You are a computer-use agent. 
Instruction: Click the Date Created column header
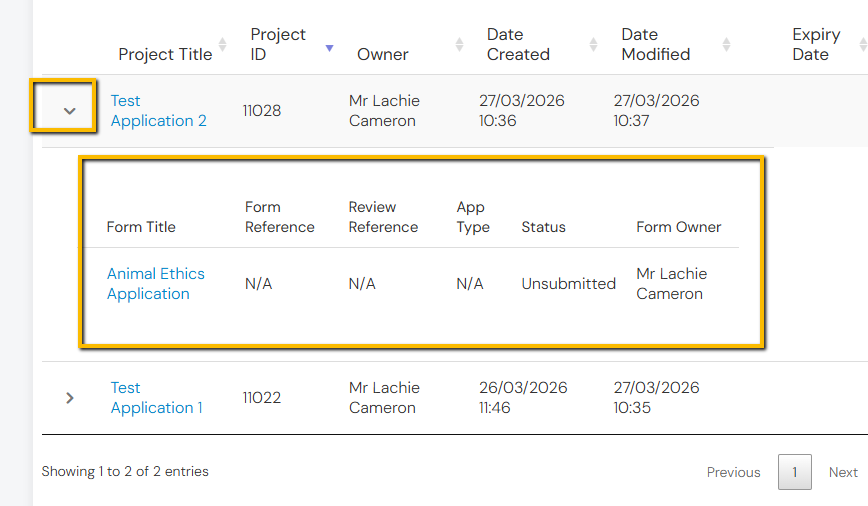pos(518,44)
